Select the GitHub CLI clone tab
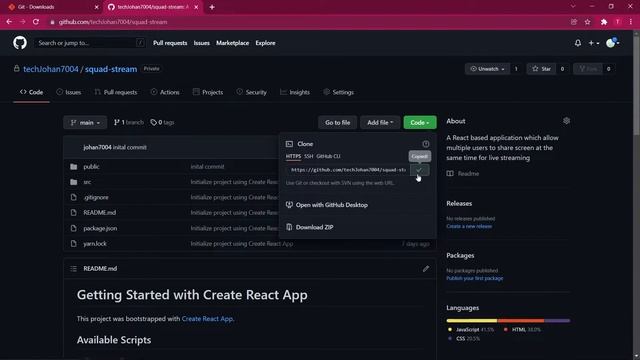Screen dimensions: 640x360 pos(328,156)
